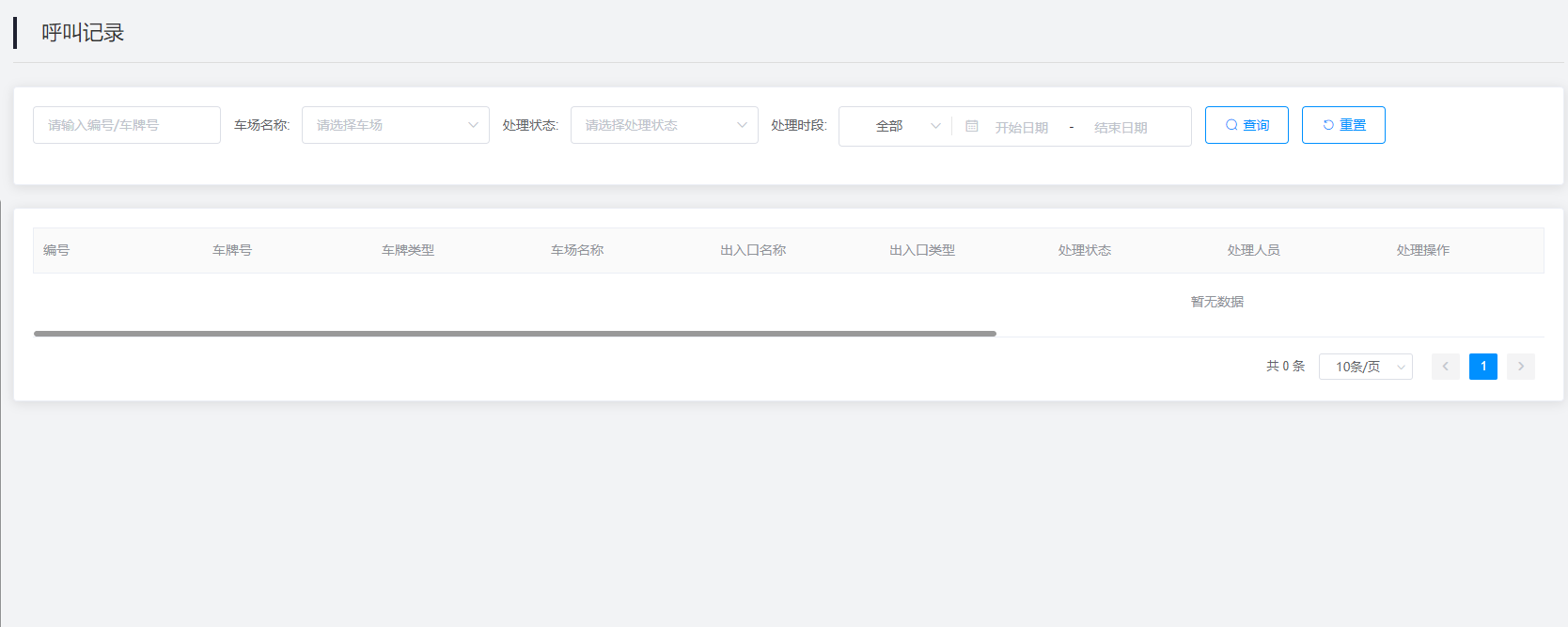This screenshot has width=1568, height=627.
Task: Select page 1 in pagination
Action: pos(1483,367)
